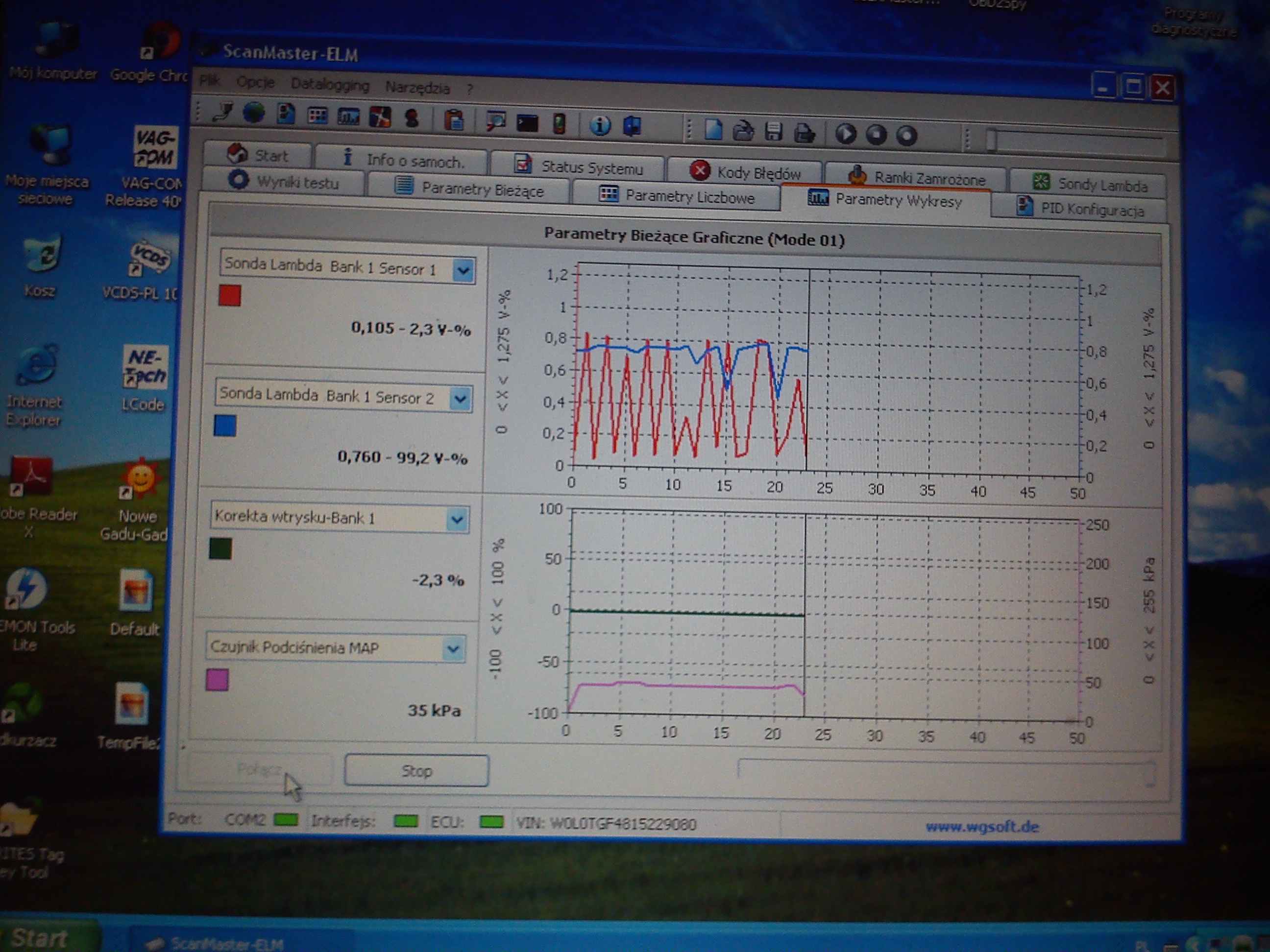Click the Windows Start button
Screen dimensions: 1270x952
click(x=40, y=938)
